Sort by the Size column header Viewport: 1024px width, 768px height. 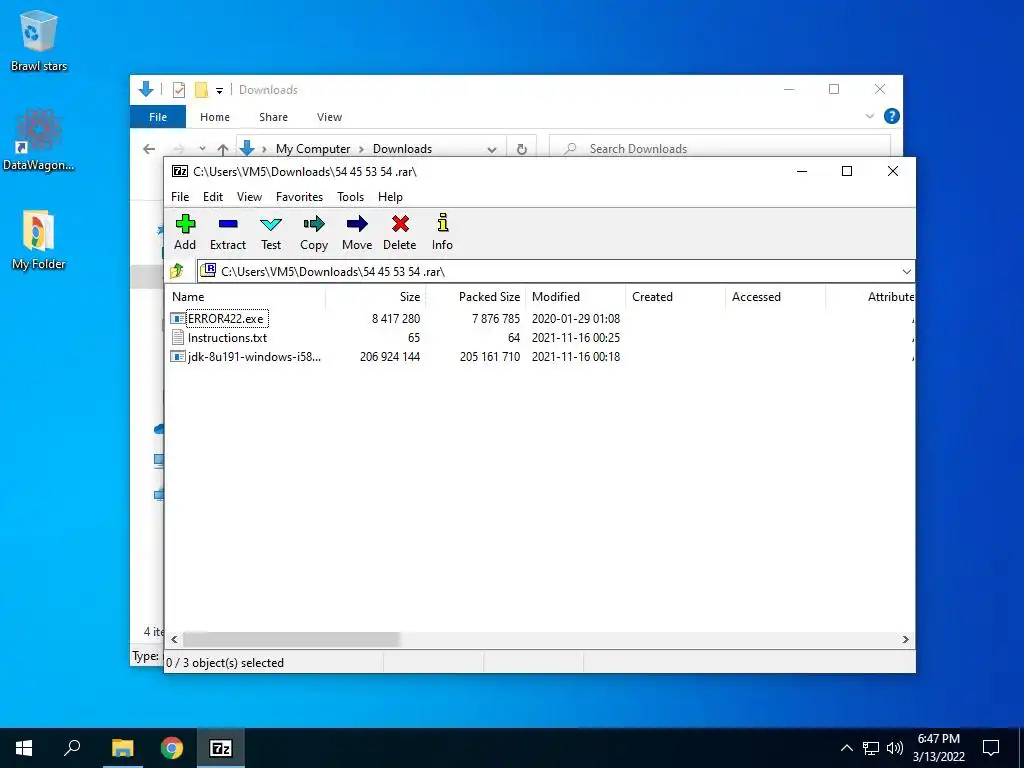[376, 296]
